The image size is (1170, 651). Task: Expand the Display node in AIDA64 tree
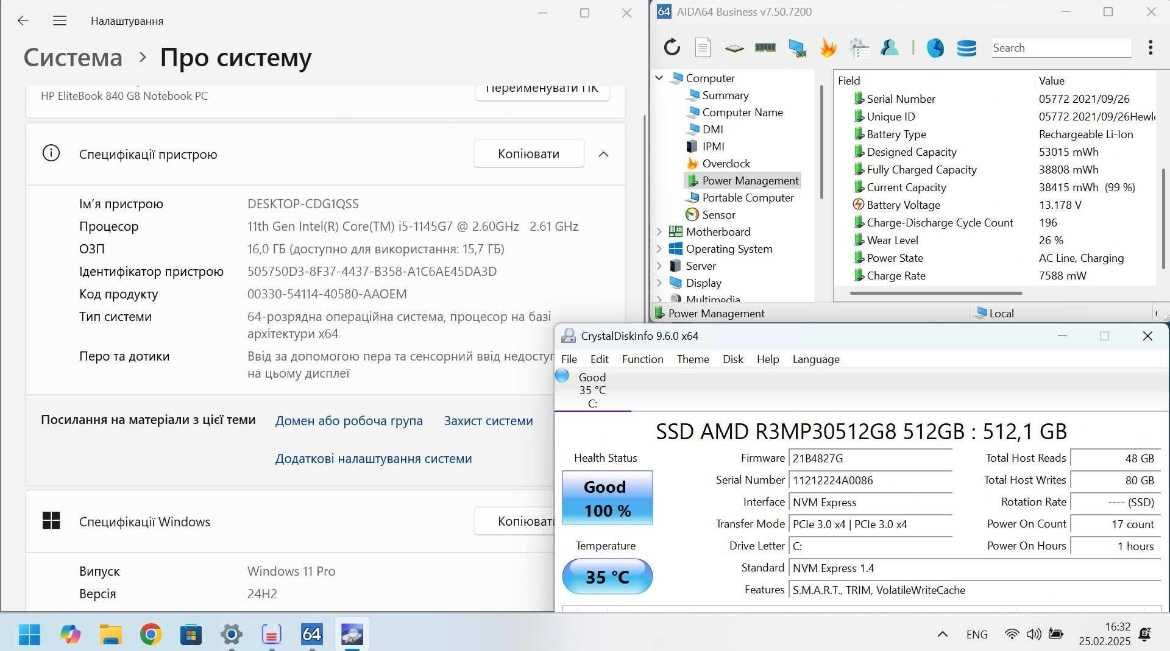pyautogui.click(x=659, y=283)
